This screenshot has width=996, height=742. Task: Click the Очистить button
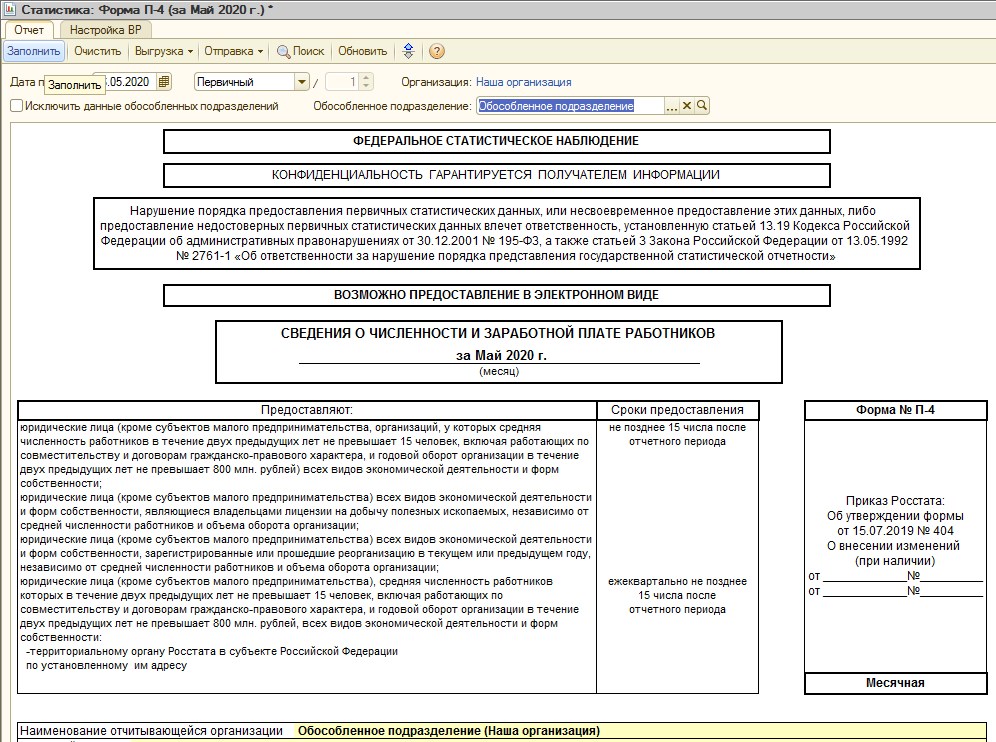pyautogui.click(x=97, y=51)
